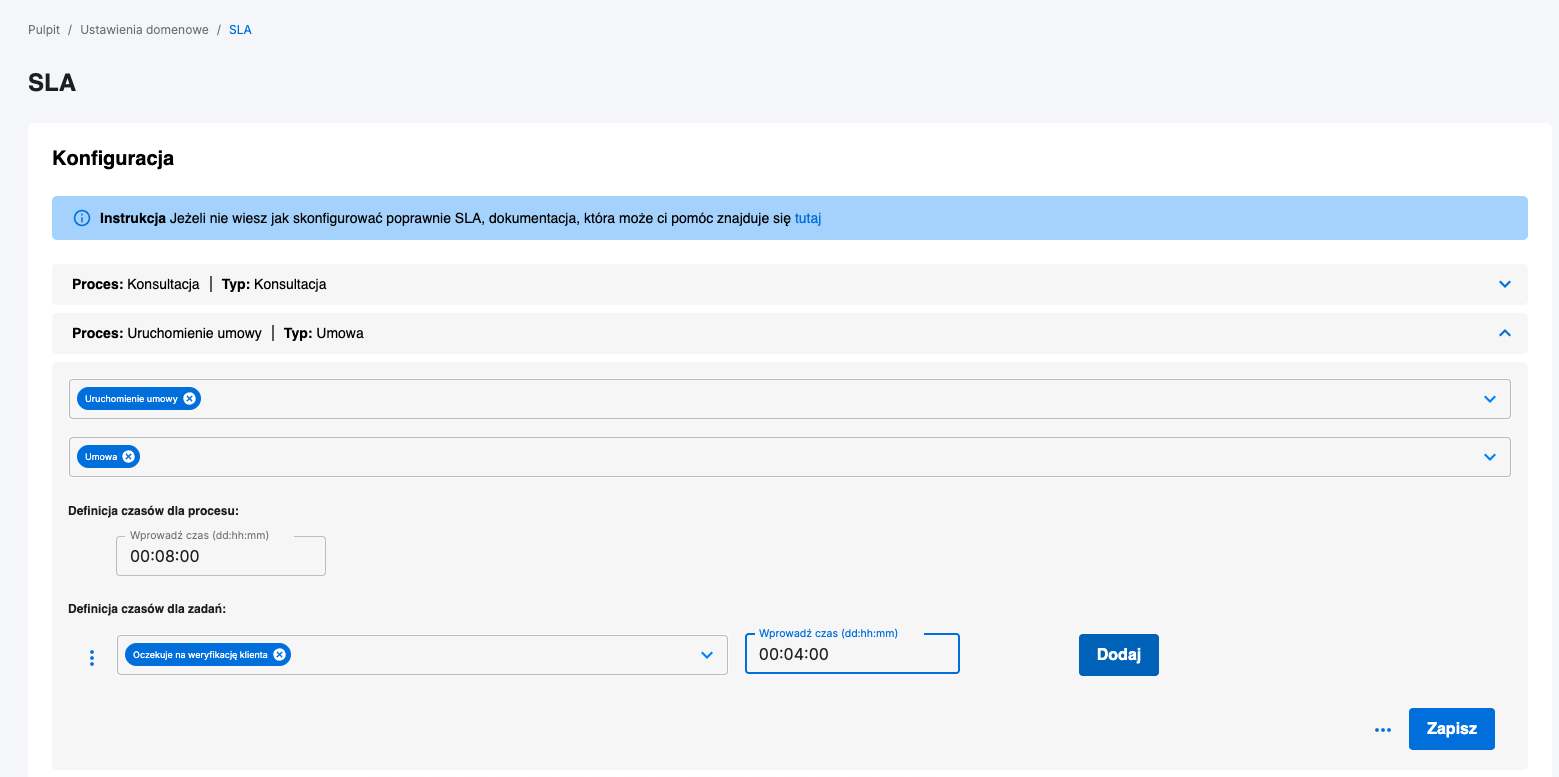The width and height of the screenshot is (1559, 777).
Task: Focus the process time field 00:08:00
Action: coord(221,556)
